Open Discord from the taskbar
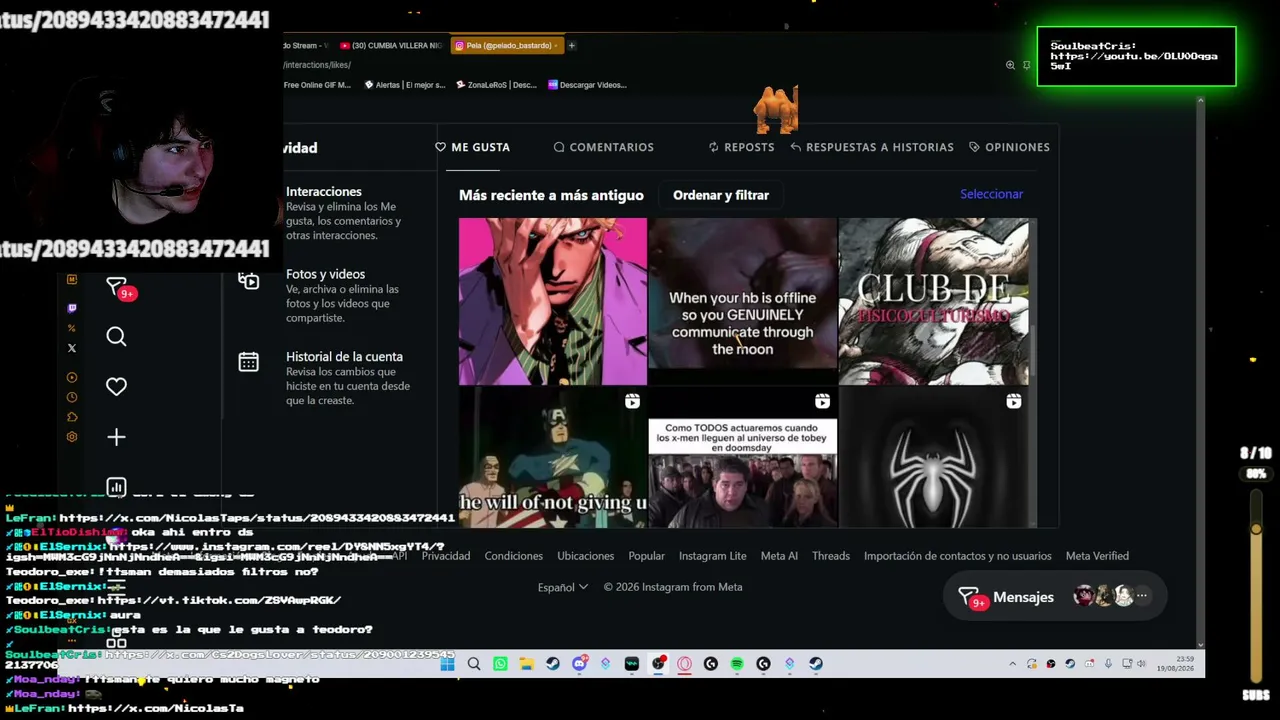Screen dimensions: 1280x720 [x=579, y=663]
